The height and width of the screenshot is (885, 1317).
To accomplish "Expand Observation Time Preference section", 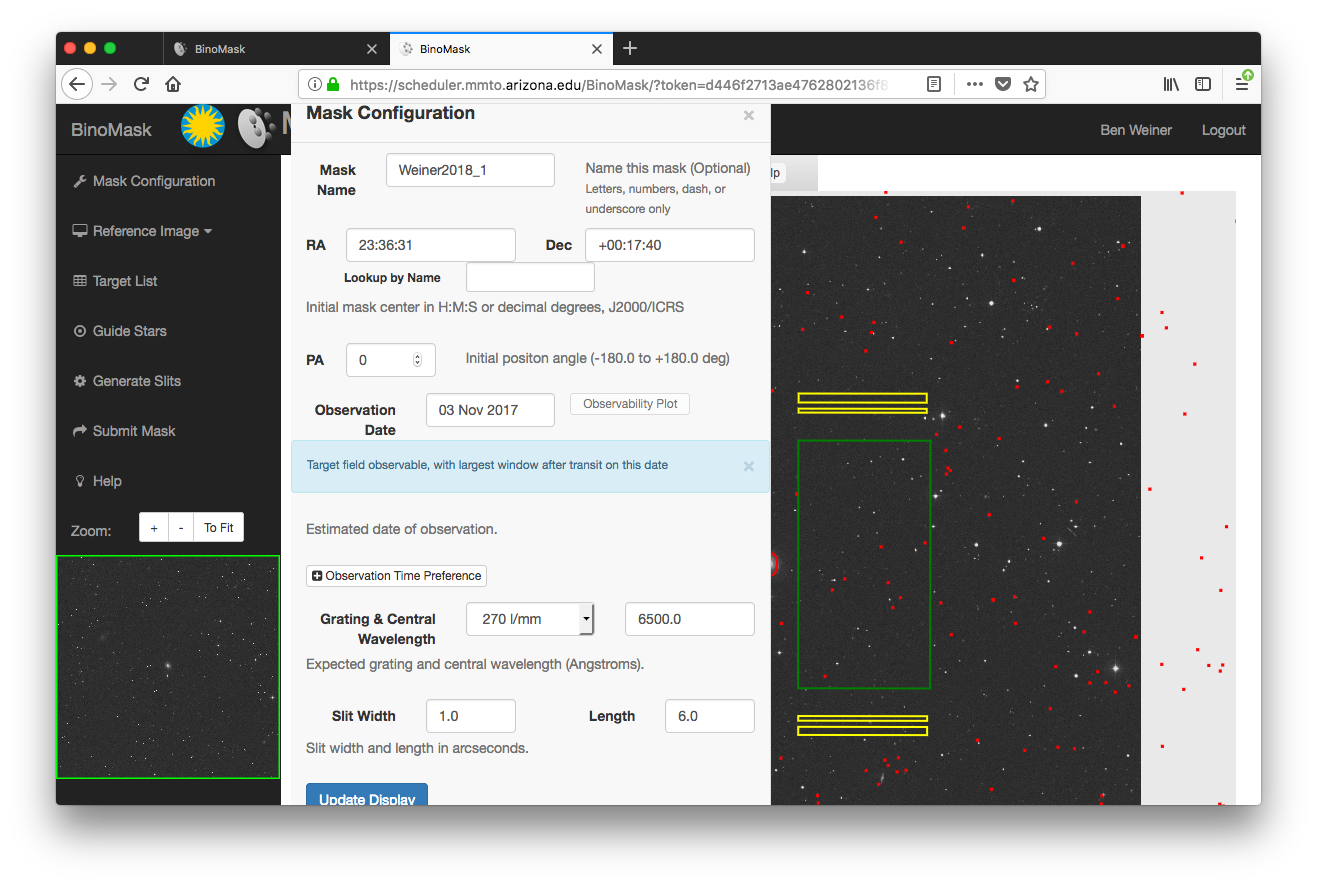I will 397,576.
